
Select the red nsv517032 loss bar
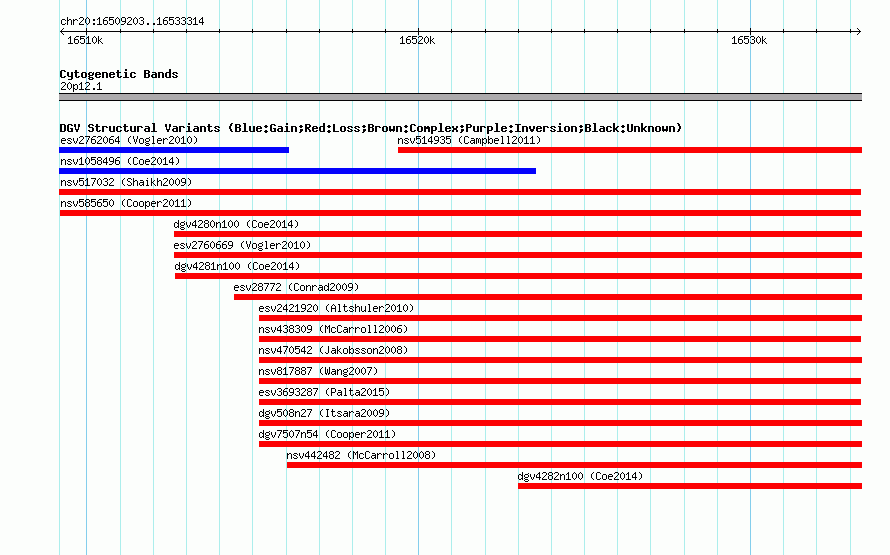pyautogui.click(x=460, y=192)
